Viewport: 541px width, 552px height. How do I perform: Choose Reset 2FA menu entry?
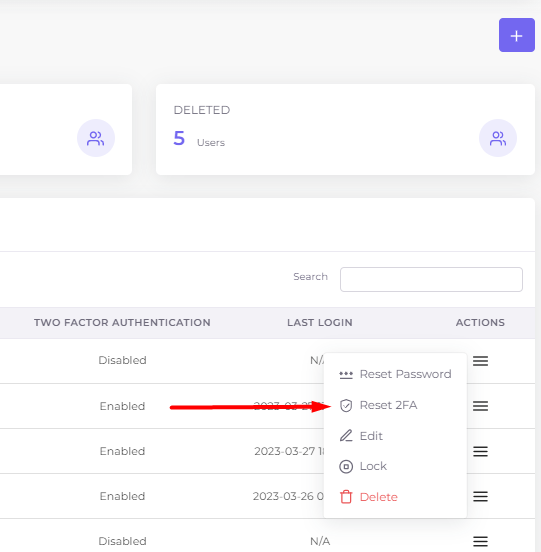coord(378,405)
